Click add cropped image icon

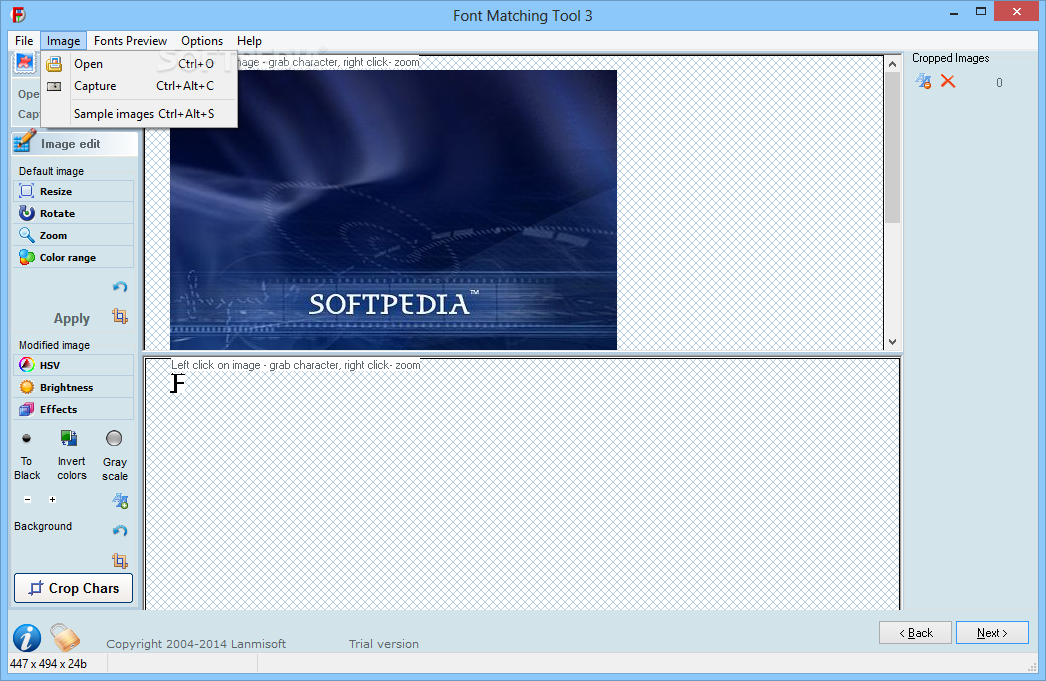[x=923, y=81]
